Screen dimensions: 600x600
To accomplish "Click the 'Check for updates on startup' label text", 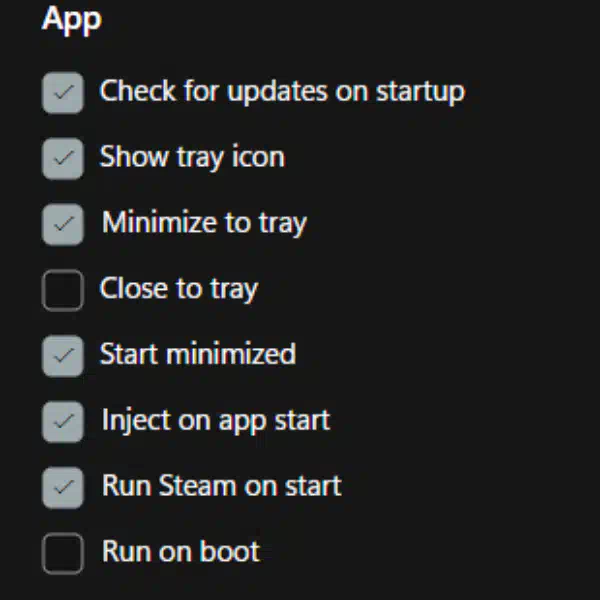I will [282, 92].
